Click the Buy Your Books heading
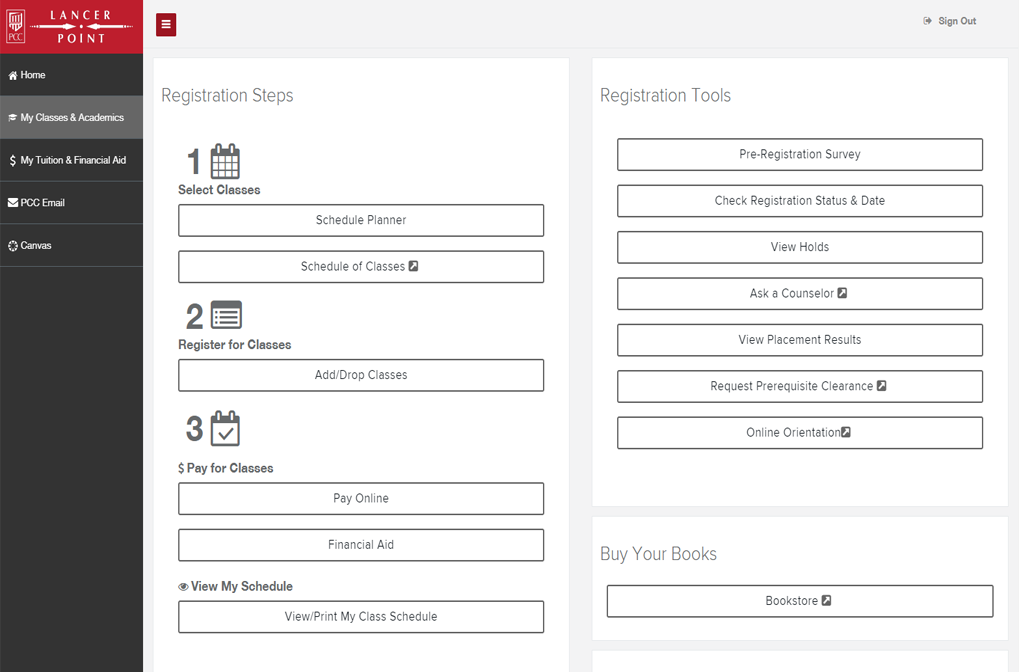Screen dimensions: 1019x672 [658, 554]
